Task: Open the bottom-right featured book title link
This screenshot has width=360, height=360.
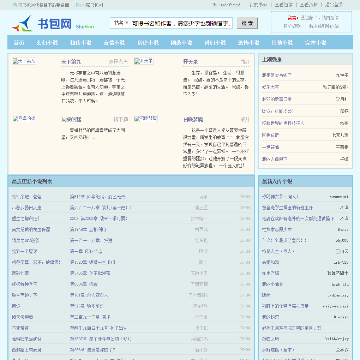Action: pos(193,119)
